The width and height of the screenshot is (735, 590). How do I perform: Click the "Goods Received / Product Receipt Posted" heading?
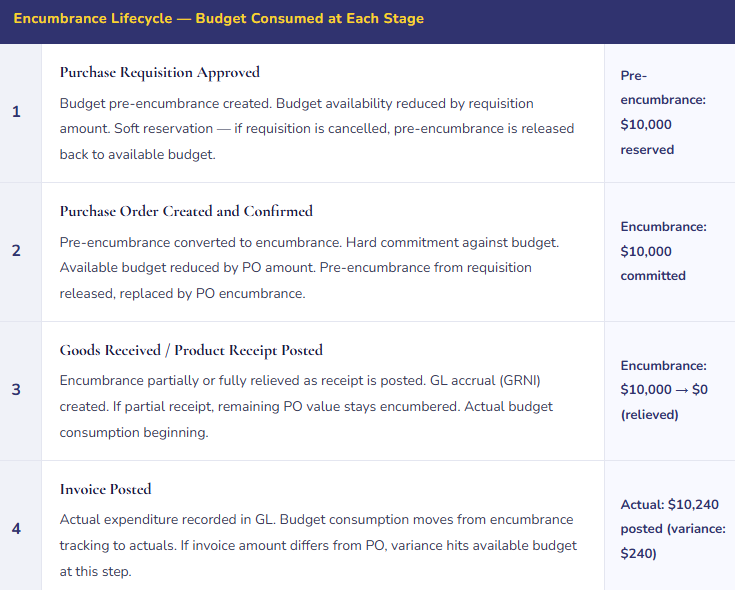[191, 350]
